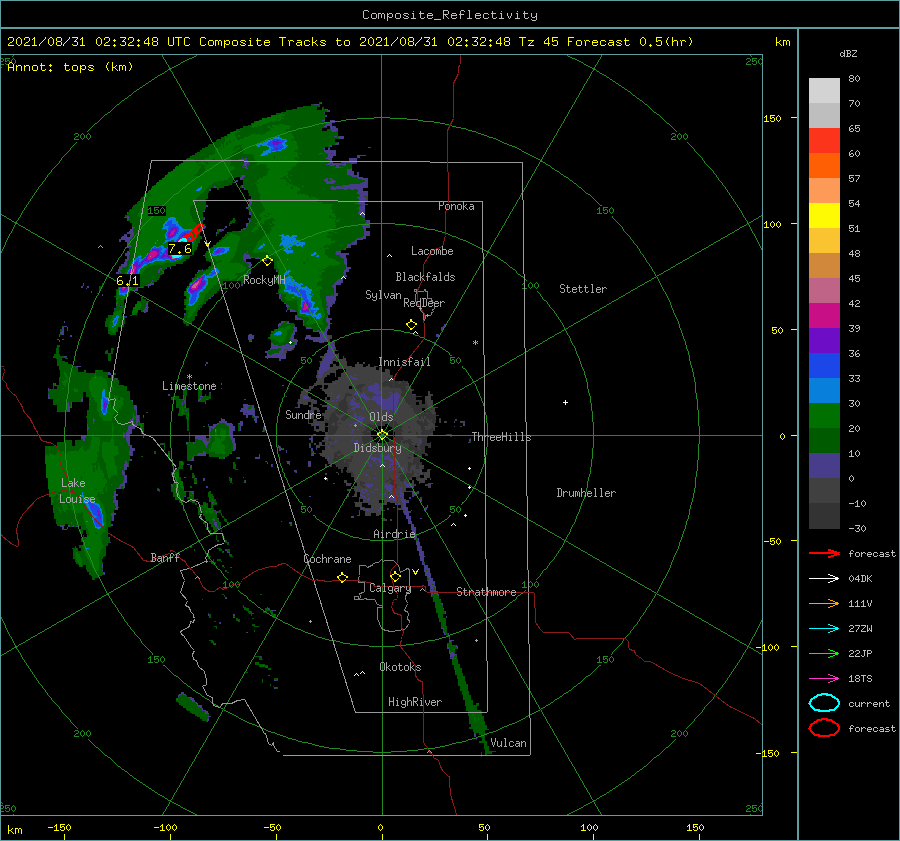
Task: Click the 150 tick on right km axis
Action: click(x=772, y=118)
